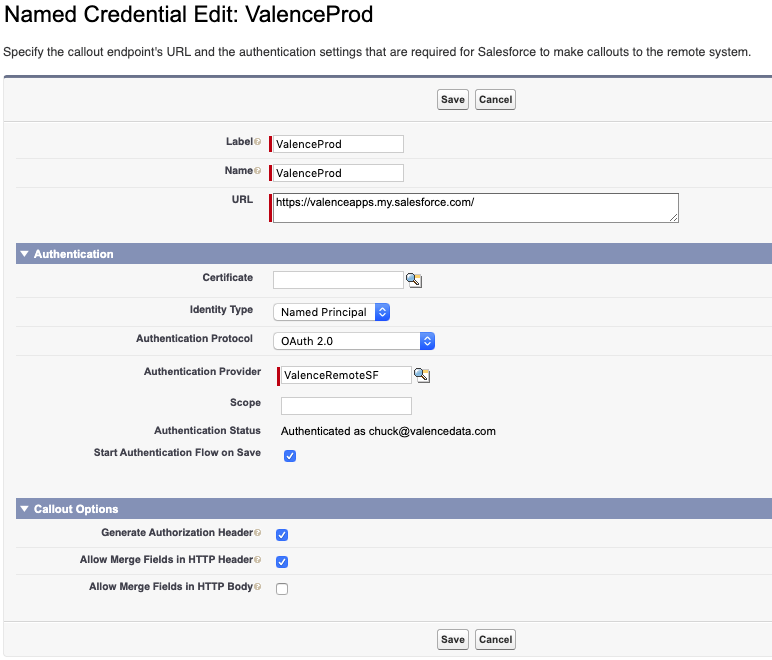Click the top Save button
The height and width of the screenshot is (660, 772).
452,99
